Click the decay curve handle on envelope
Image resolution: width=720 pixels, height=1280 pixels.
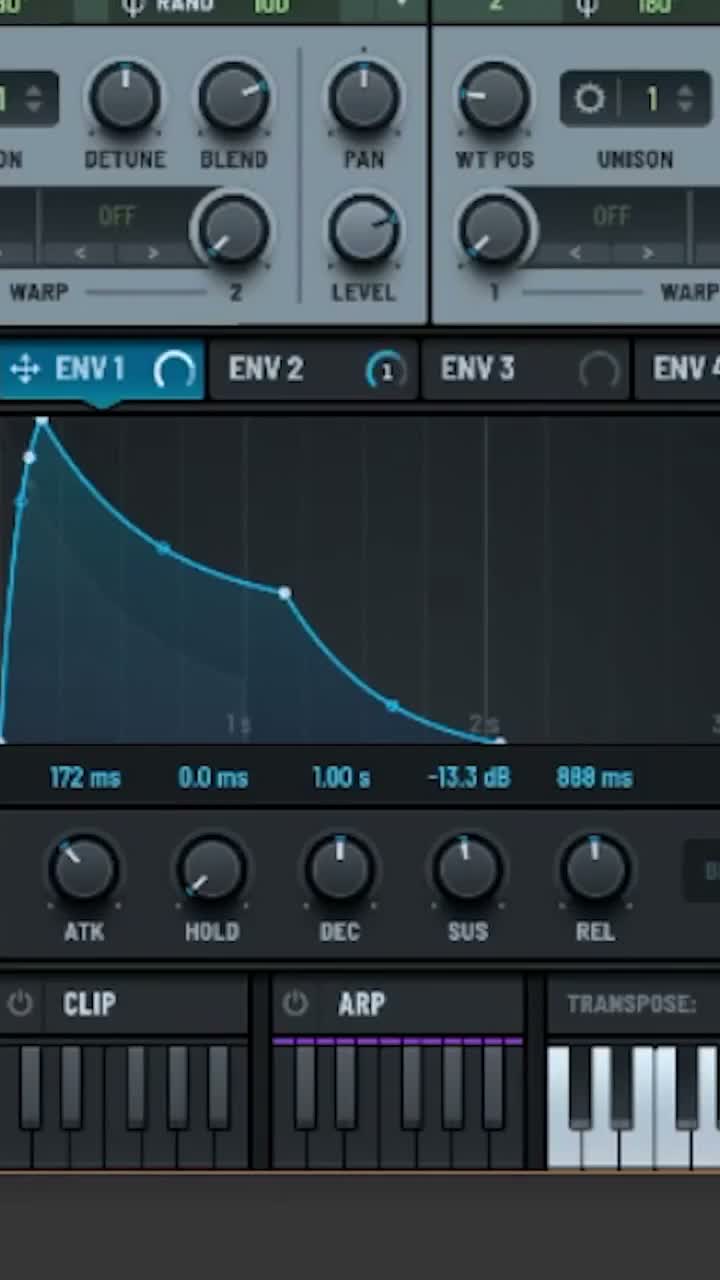(163, 548)
